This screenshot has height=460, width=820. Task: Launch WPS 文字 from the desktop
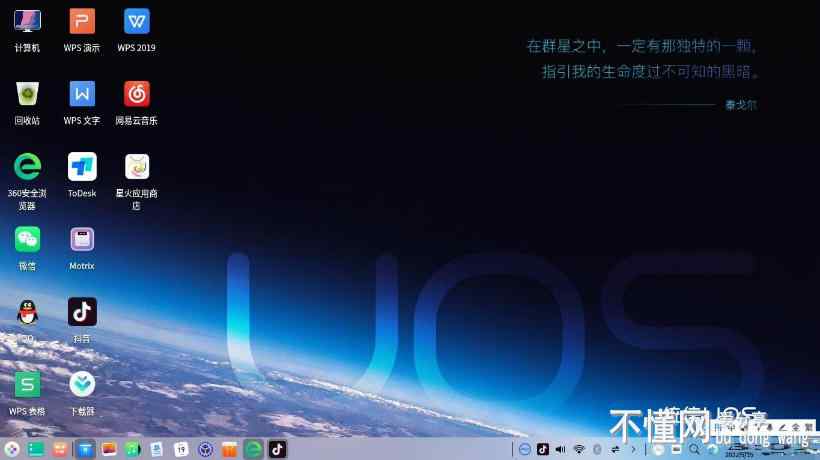point(82,94)
